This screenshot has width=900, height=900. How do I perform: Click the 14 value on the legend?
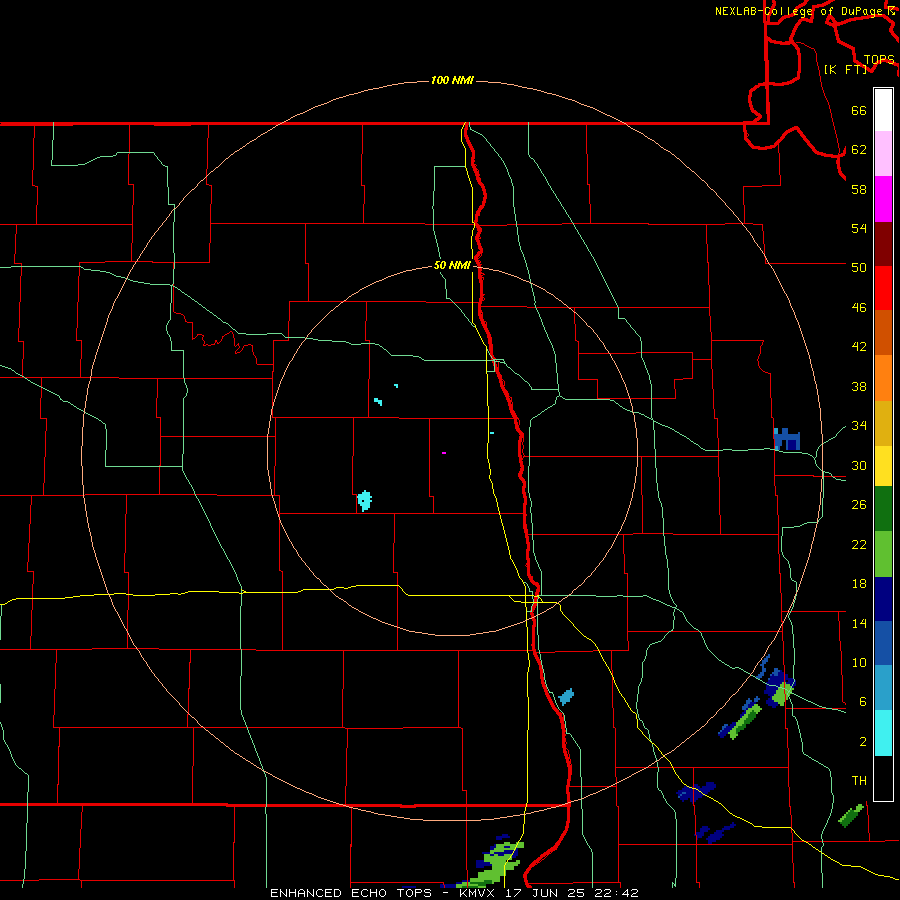[859, 623]
